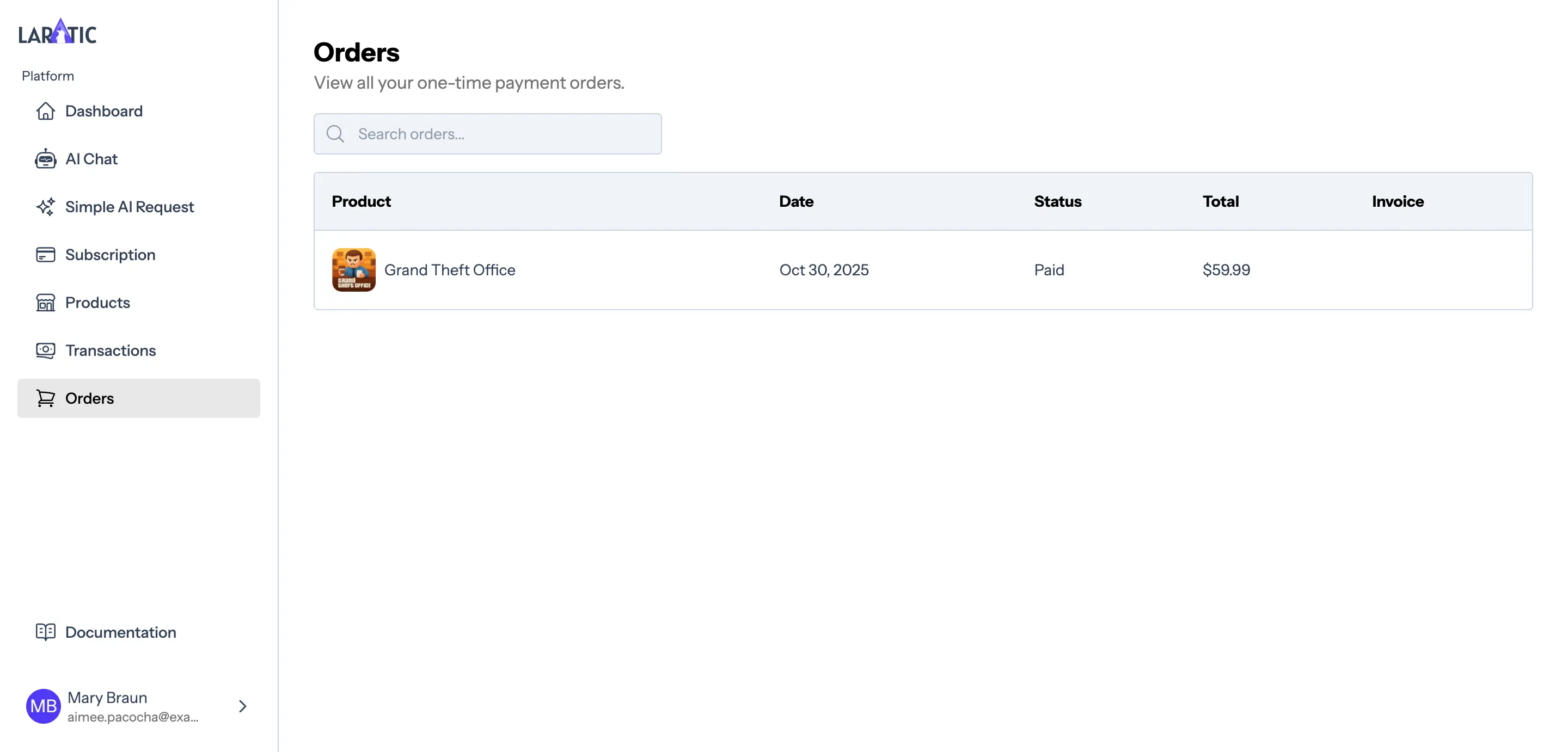Click the AI Chat robot icon
Viewport: 1568px width, 752px height.
point(45,159)
